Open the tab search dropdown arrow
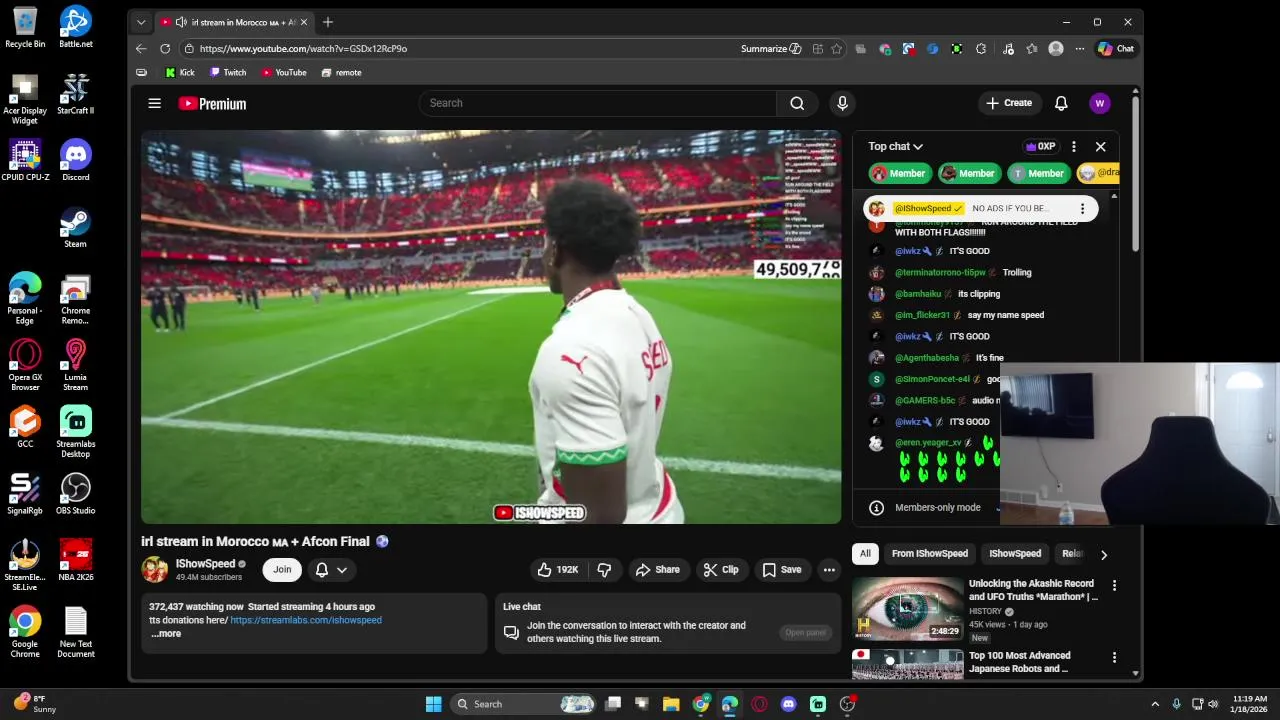 click(141, 22)
